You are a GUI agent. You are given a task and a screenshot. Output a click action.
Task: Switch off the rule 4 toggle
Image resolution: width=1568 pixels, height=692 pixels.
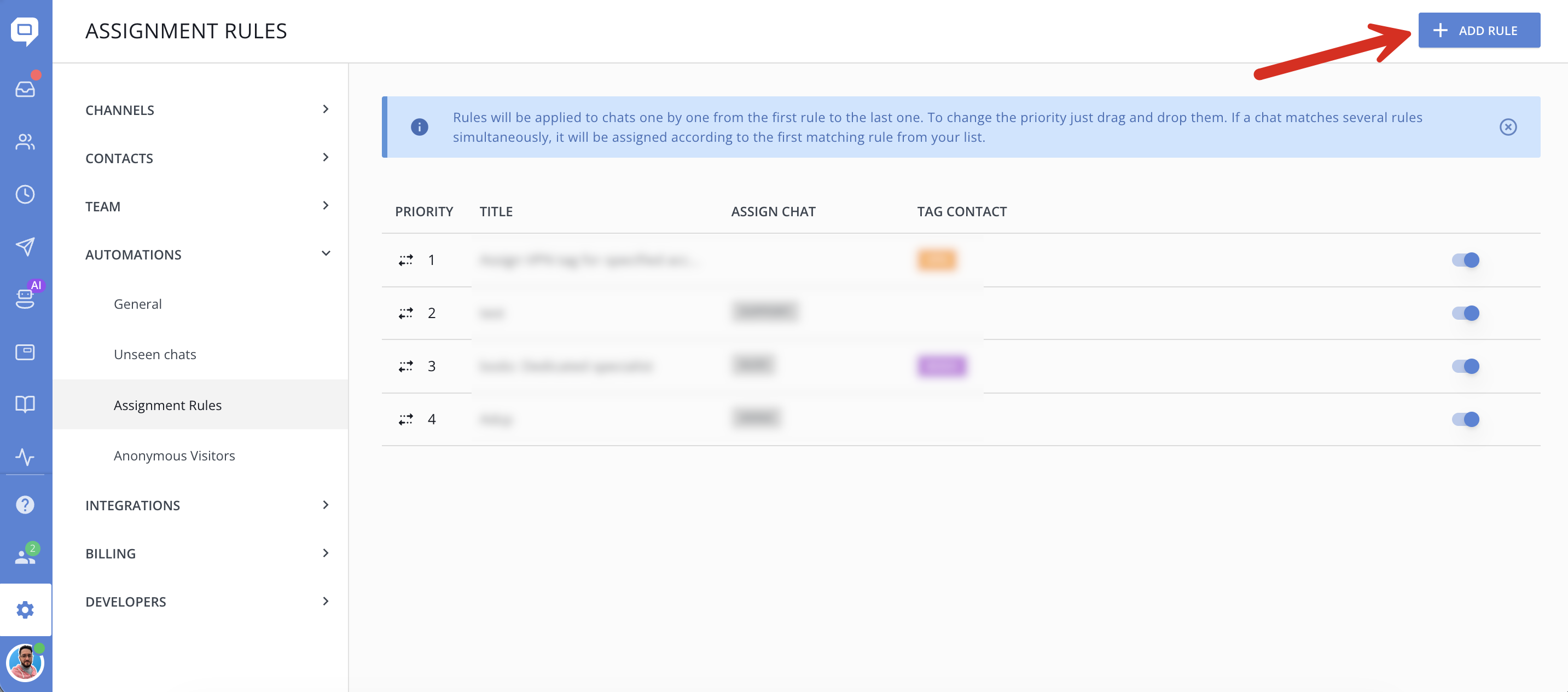pos(1465,419)
